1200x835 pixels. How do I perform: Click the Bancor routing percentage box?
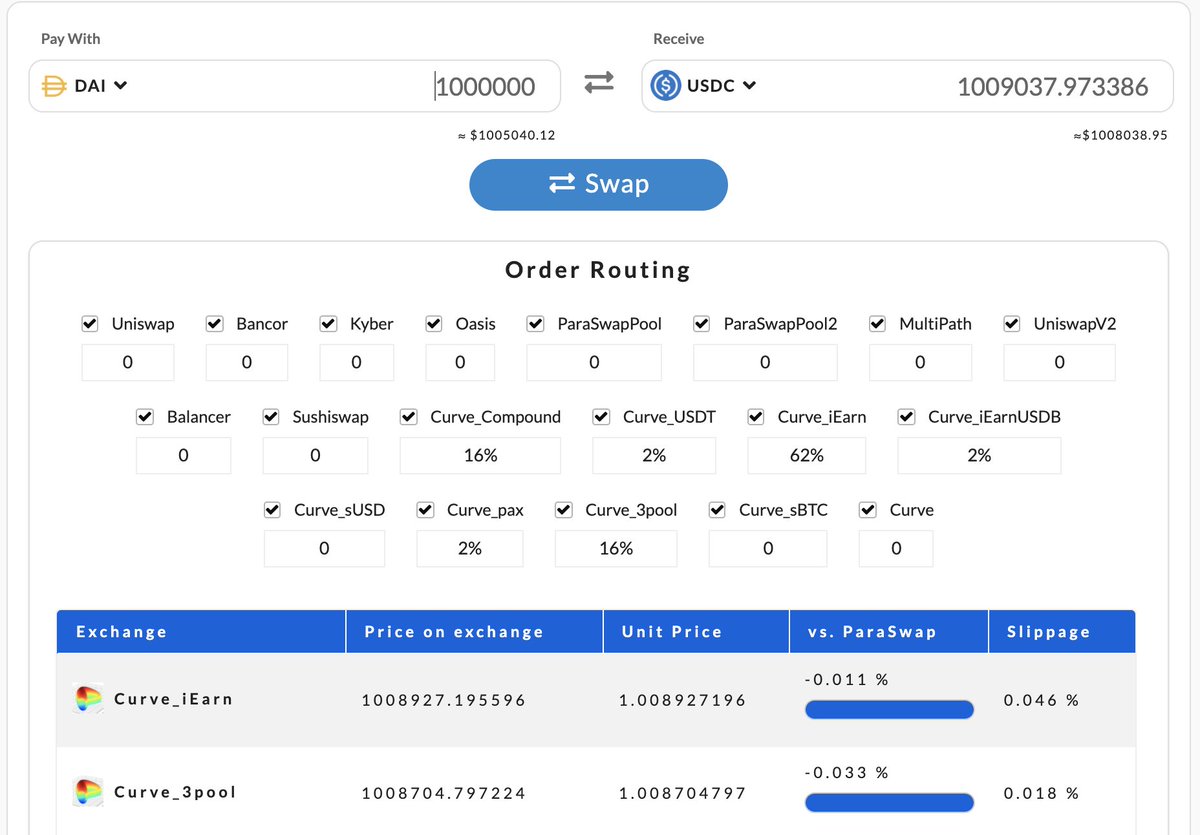coord(247,362)
